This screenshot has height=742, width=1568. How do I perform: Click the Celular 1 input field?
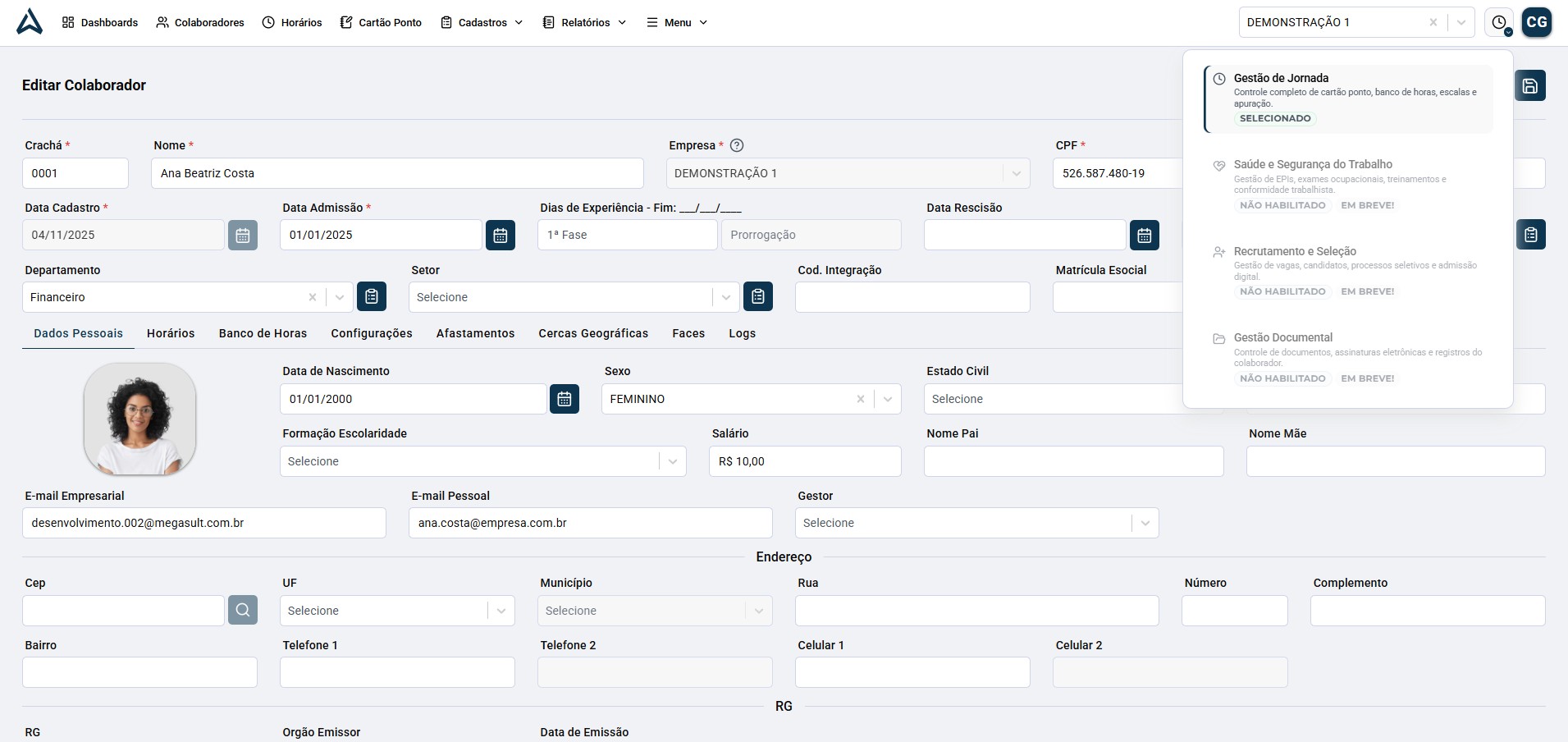tap(912, 672)
